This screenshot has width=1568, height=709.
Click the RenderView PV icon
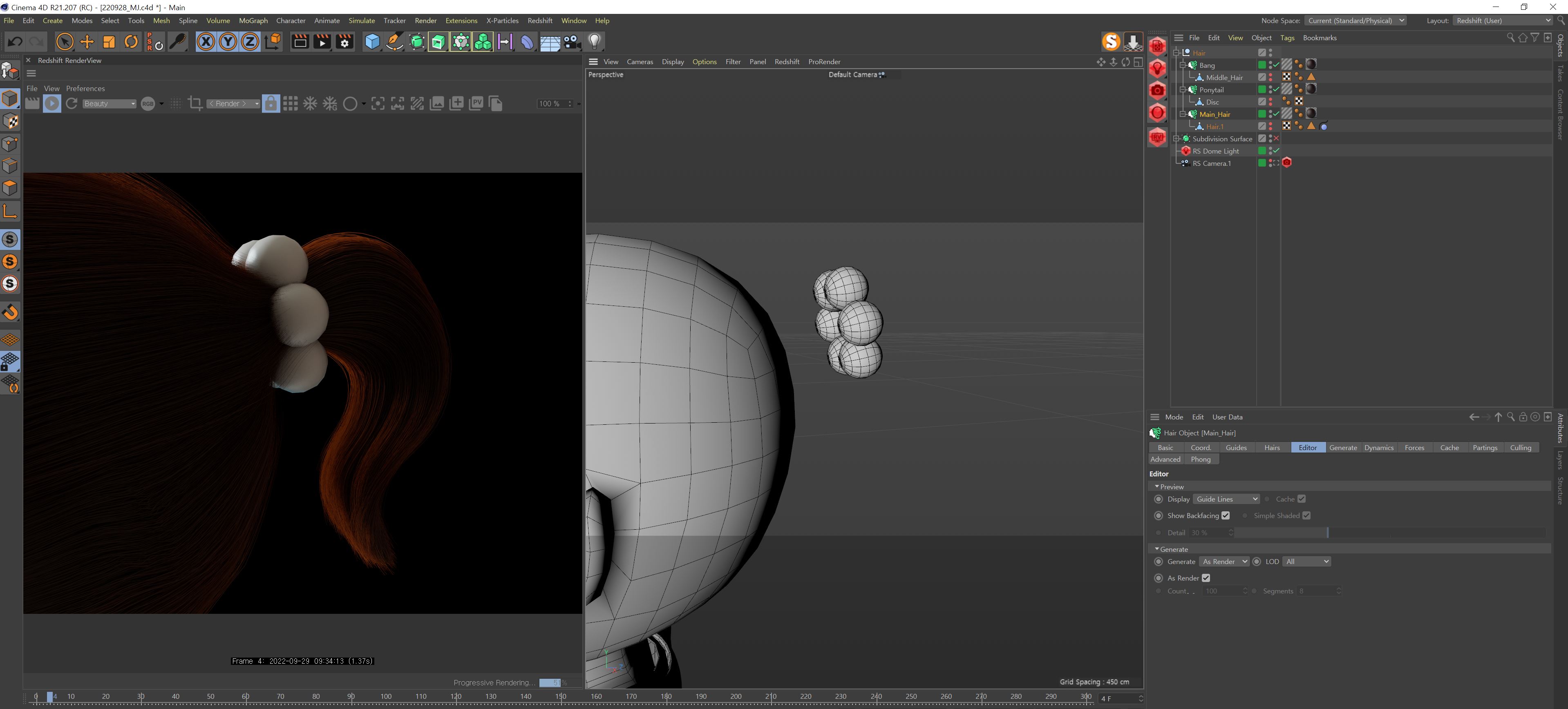click(476, 103)
